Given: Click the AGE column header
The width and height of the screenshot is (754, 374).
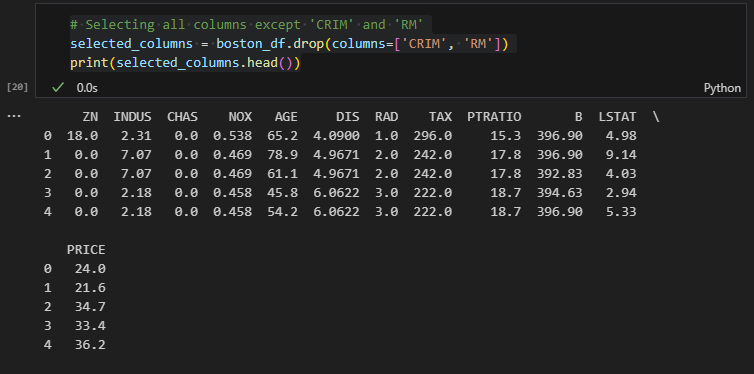Looking at the screenshot, I should tap(286, 117).
